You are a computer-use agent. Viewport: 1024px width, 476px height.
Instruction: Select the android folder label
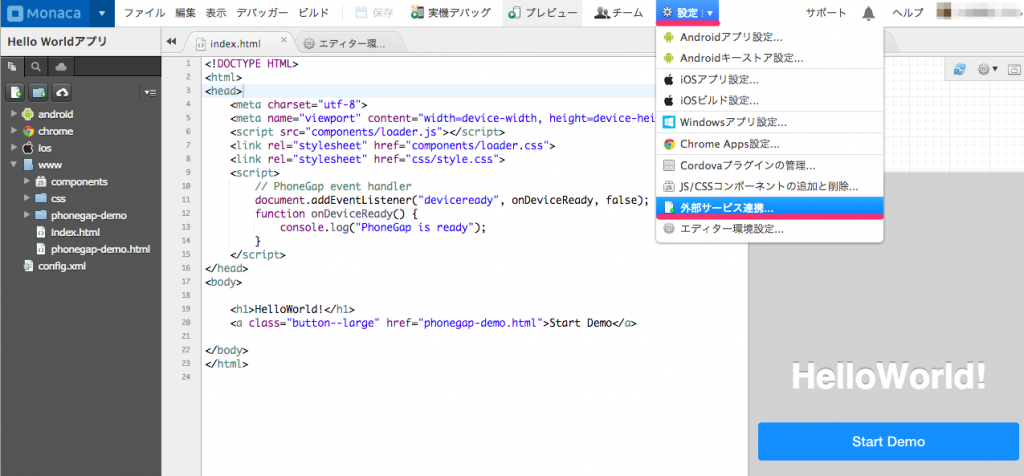coord(56,114)
